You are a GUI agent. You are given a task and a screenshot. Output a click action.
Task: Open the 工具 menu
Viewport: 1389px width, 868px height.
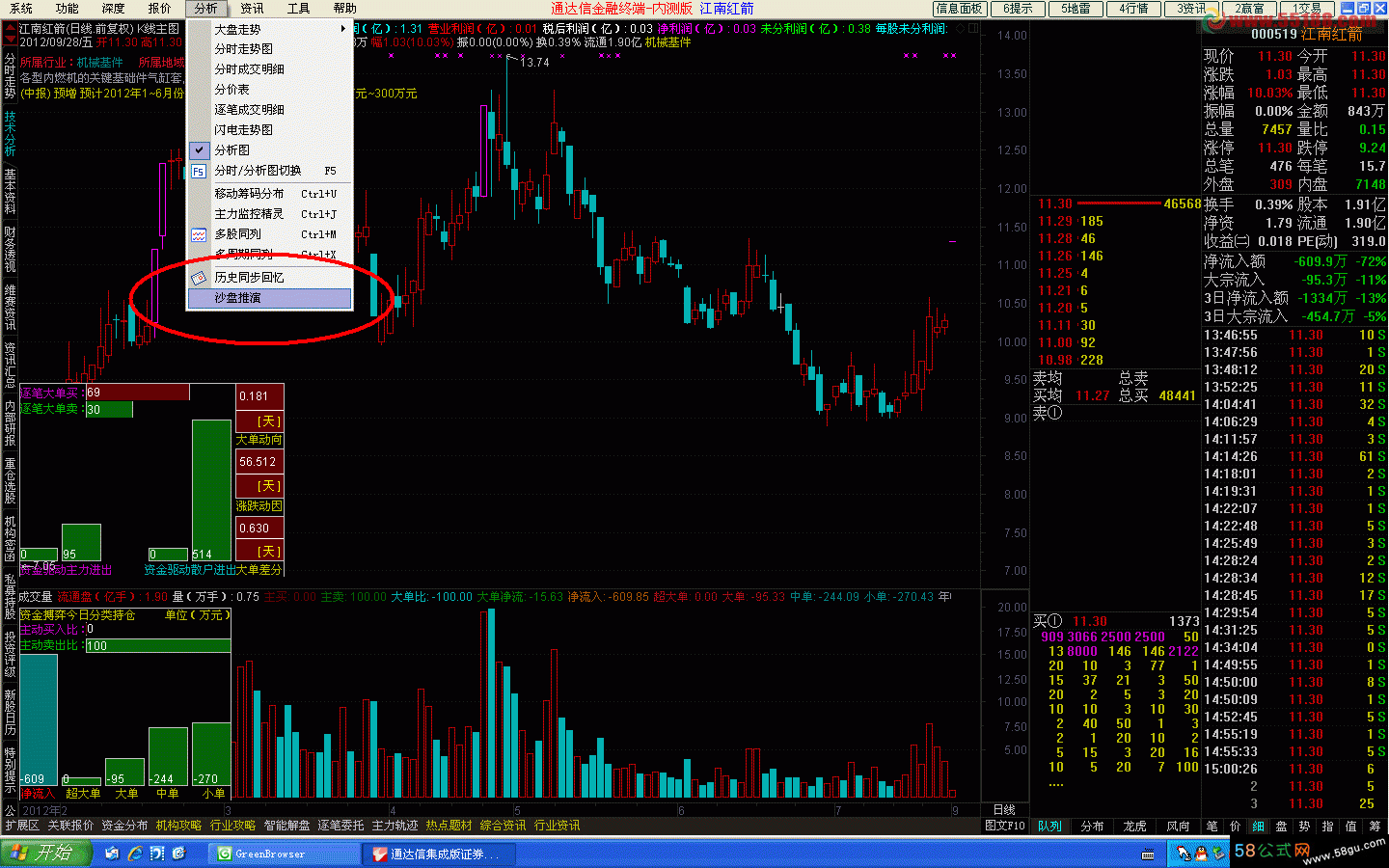point(298,9)
